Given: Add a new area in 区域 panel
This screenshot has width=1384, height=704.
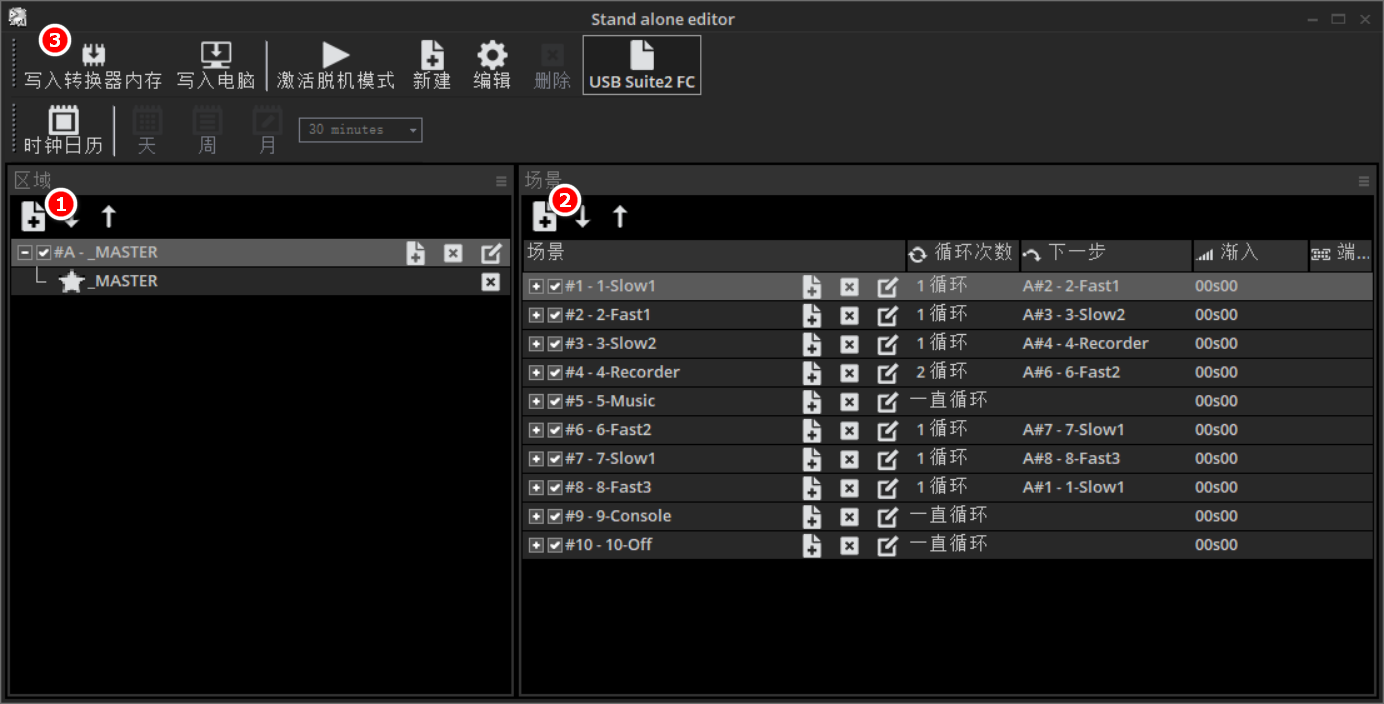Looking at the screenshot, I should click(x=33, y=216).
